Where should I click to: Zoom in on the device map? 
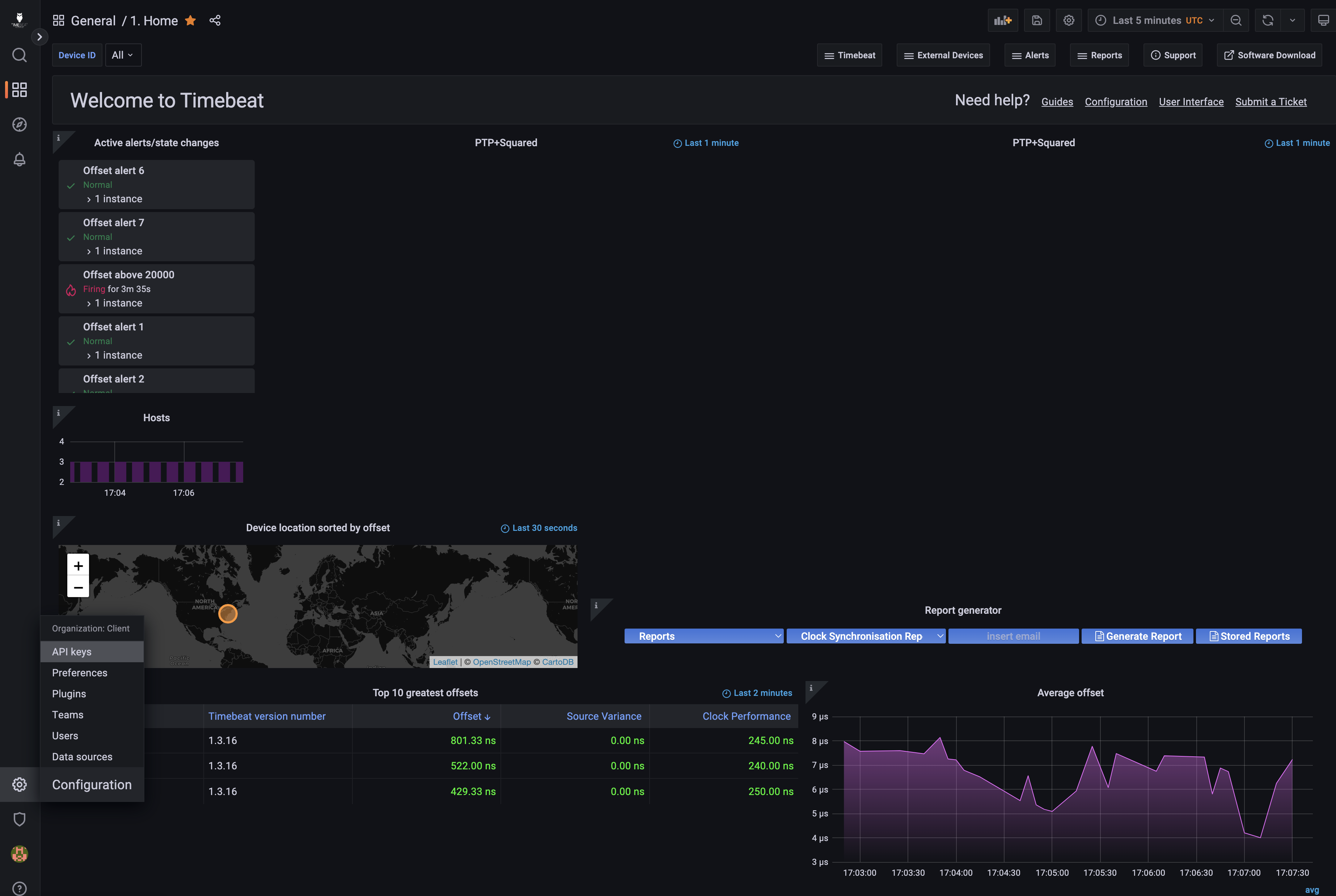point(78,565)
